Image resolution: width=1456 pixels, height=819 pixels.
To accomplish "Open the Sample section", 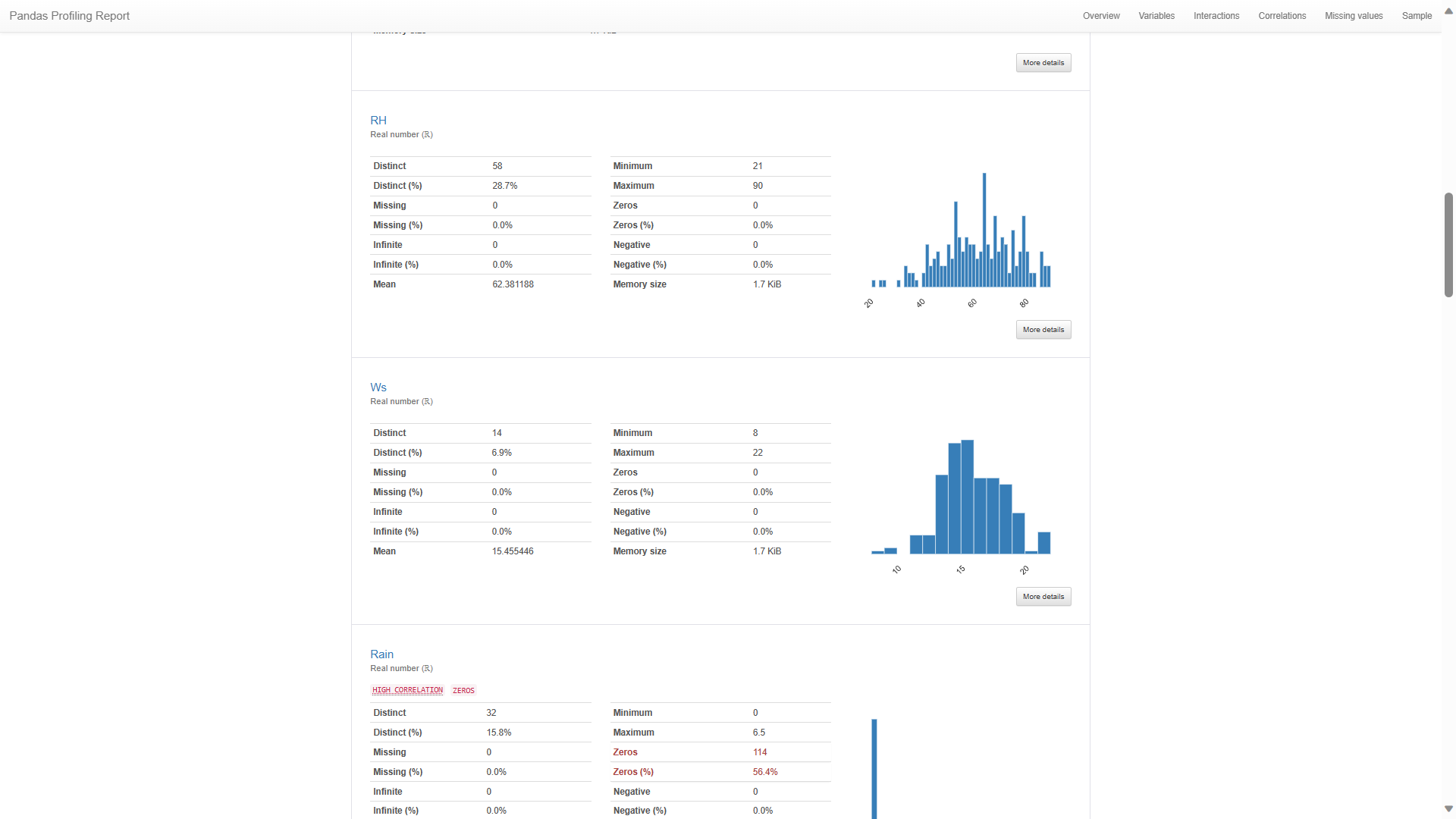I will click(x=1417, y=15).
